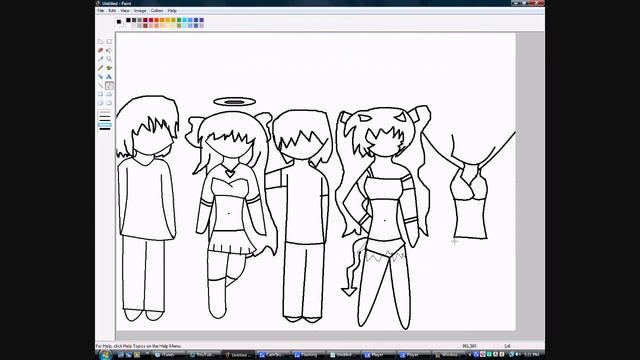Switch to the Flashing taskbar button
Viewport: 640px width, 360px height.
click(309, 355)
